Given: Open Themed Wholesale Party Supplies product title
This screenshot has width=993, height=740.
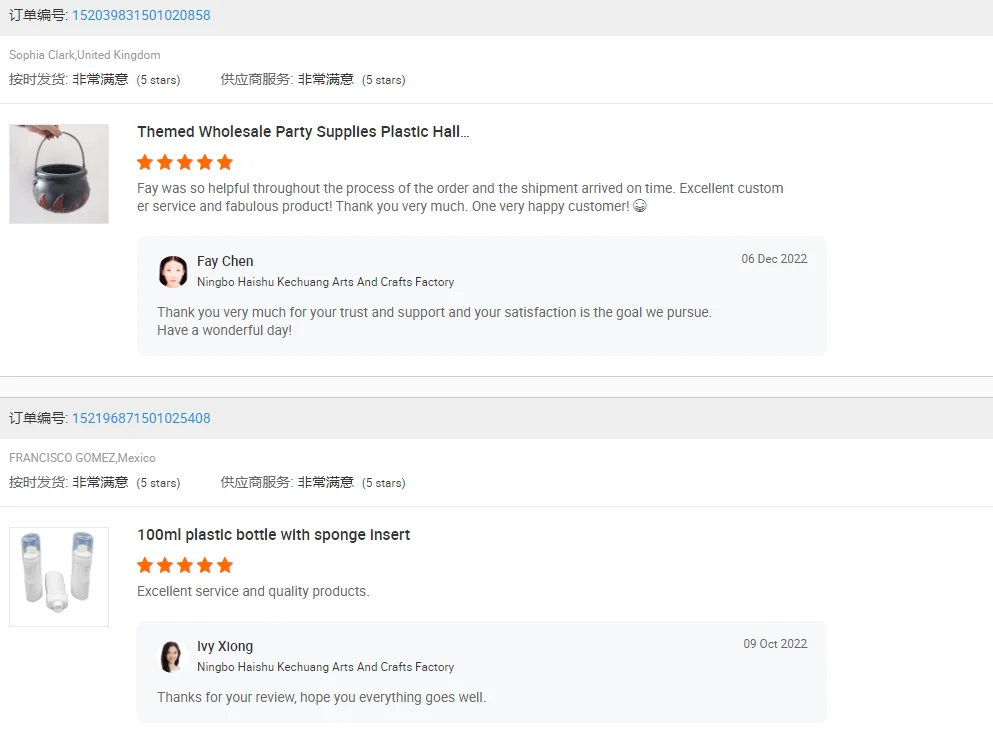Looking at the screenshot, I should point(303,132).
